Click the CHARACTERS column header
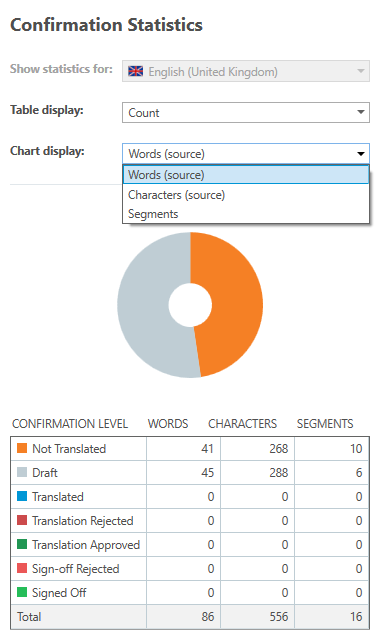The width and height of the screenshot is (380, 640). tap(242, 424)
